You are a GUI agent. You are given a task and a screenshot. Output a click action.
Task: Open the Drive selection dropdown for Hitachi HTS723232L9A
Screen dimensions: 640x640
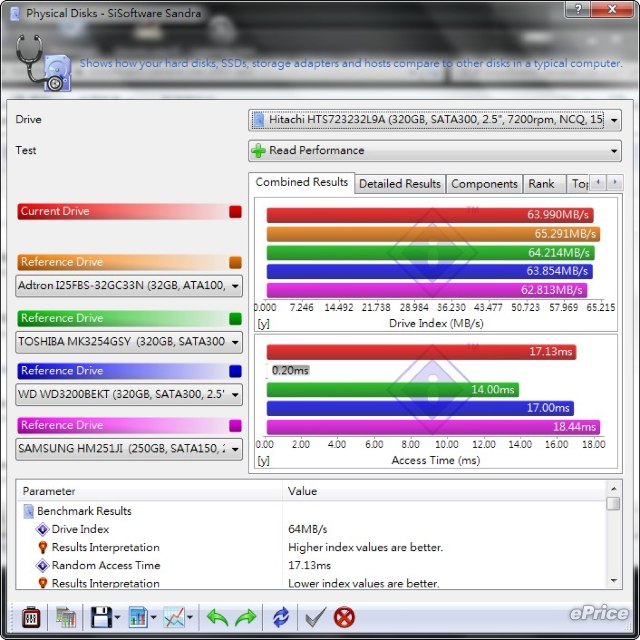612,120
